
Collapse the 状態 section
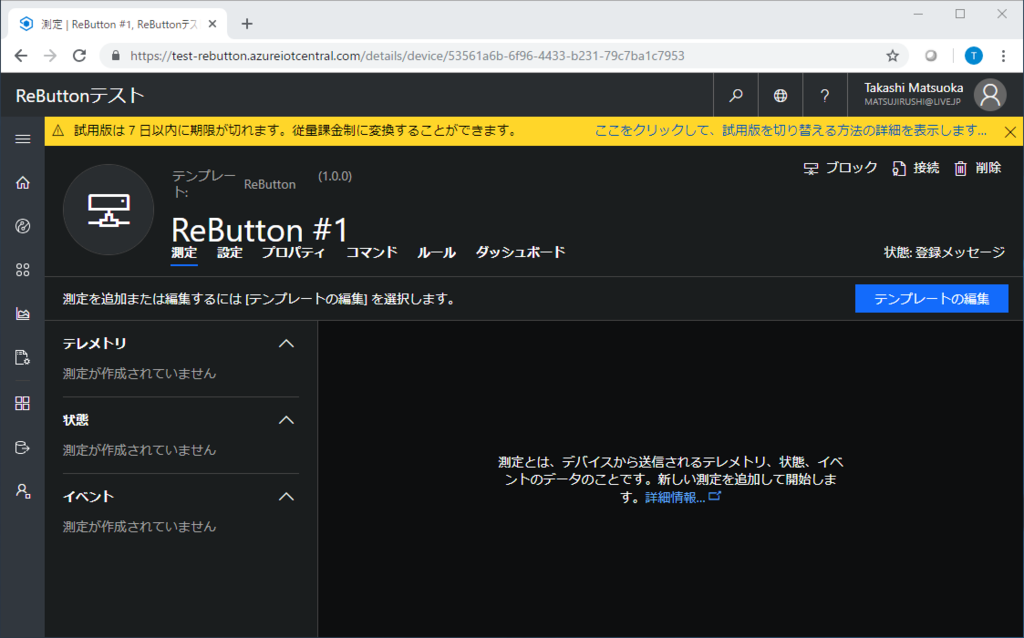287,419
